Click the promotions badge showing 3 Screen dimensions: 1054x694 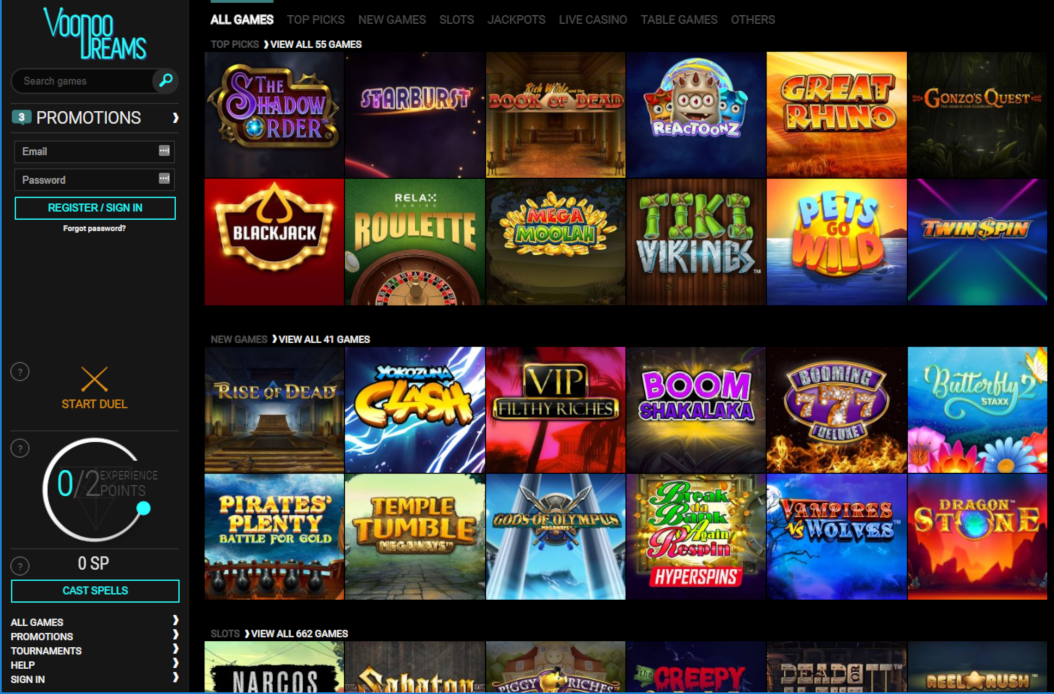tap(22, 118)
